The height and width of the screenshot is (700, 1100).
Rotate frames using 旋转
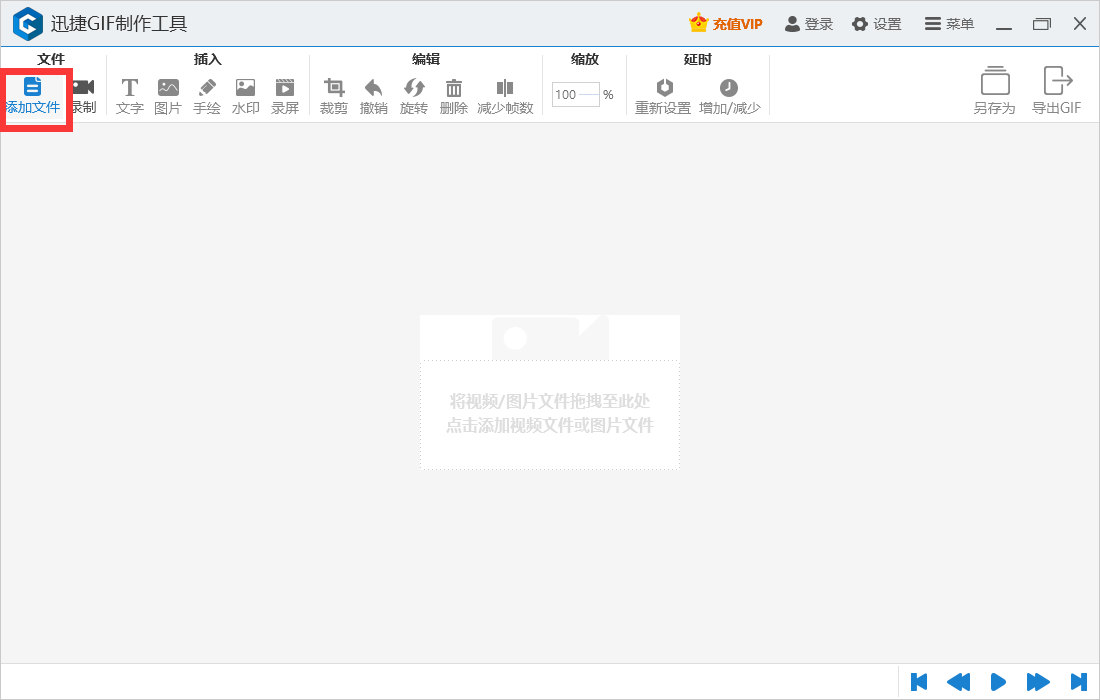tap(414, 97)
